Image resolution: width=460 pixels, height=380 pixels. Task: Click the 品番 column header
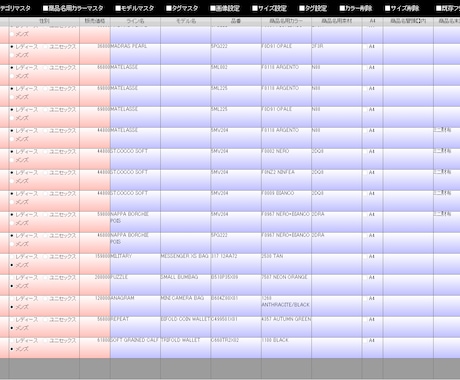point(236,21)
